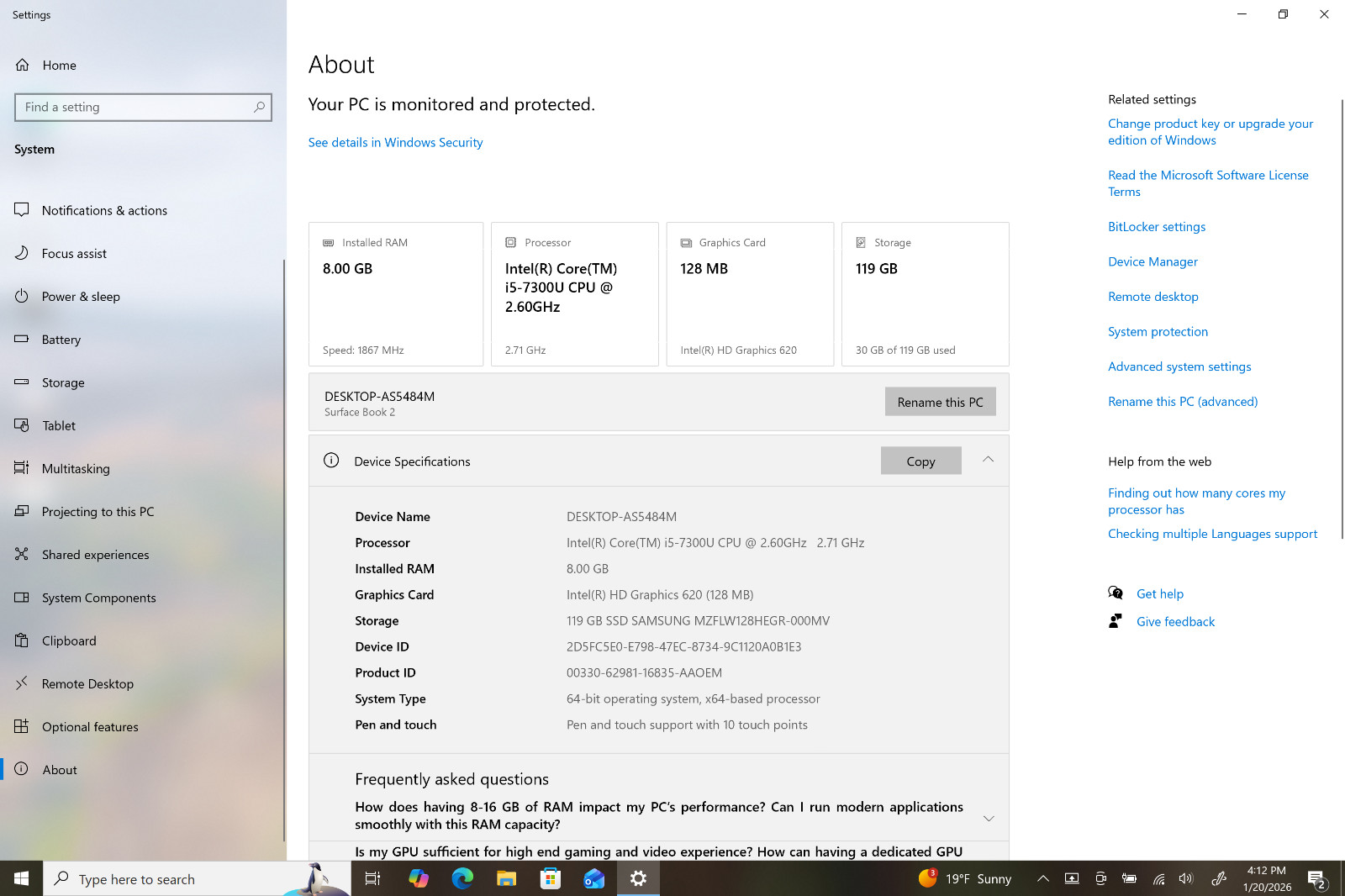The width and height of the screenshot is (1345, 896).
Task: Open Device Manager link
Action: [1152, 261]
